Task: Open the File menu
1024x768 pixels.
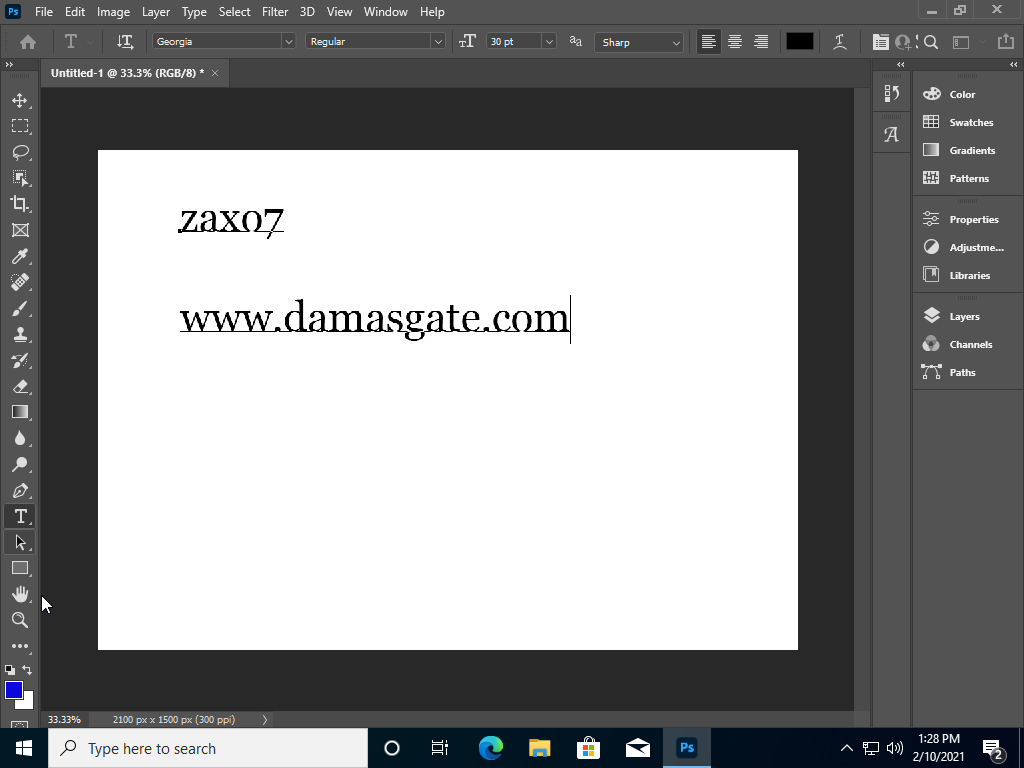Action: pos(44,12)
